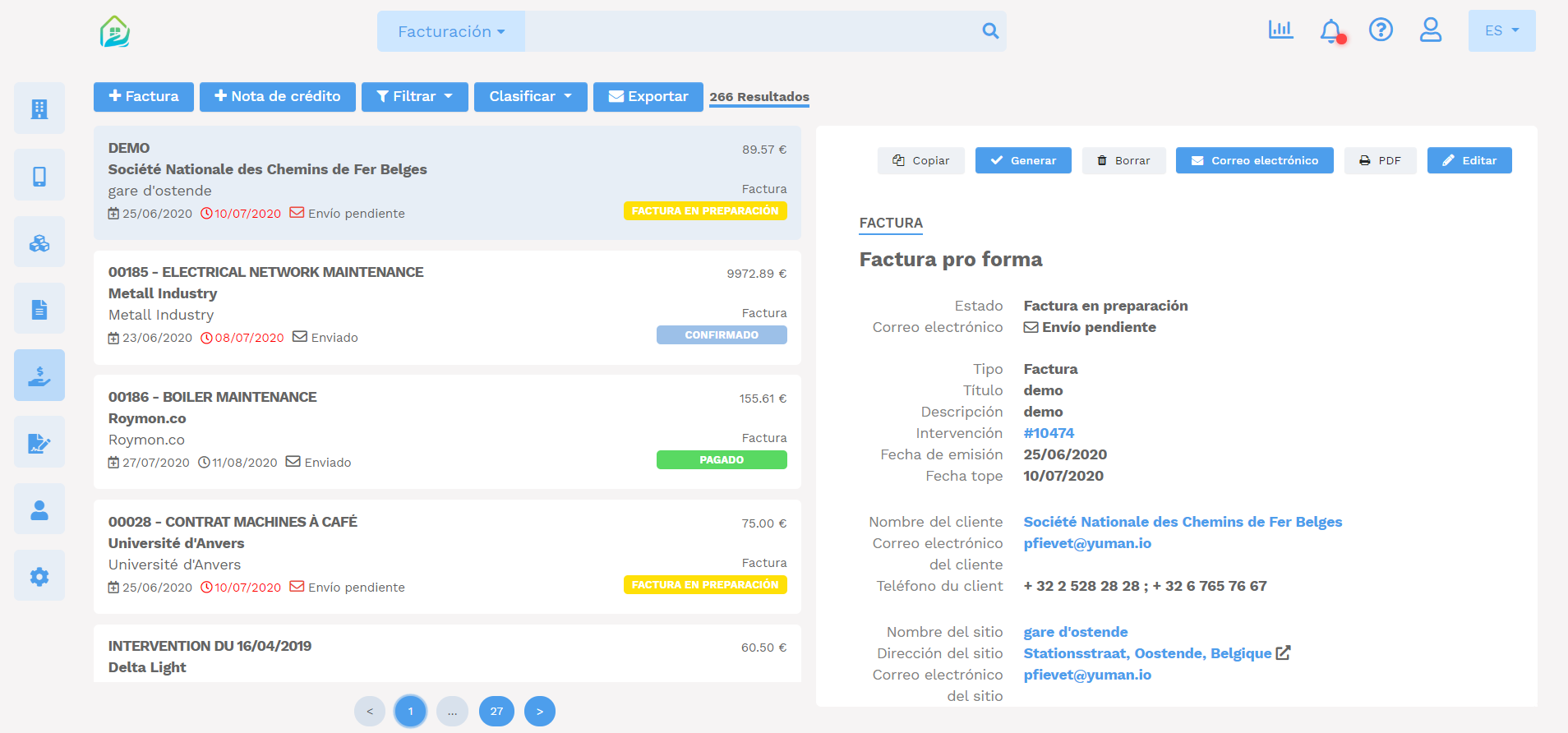Open the mobile device sidebar section

39,175
